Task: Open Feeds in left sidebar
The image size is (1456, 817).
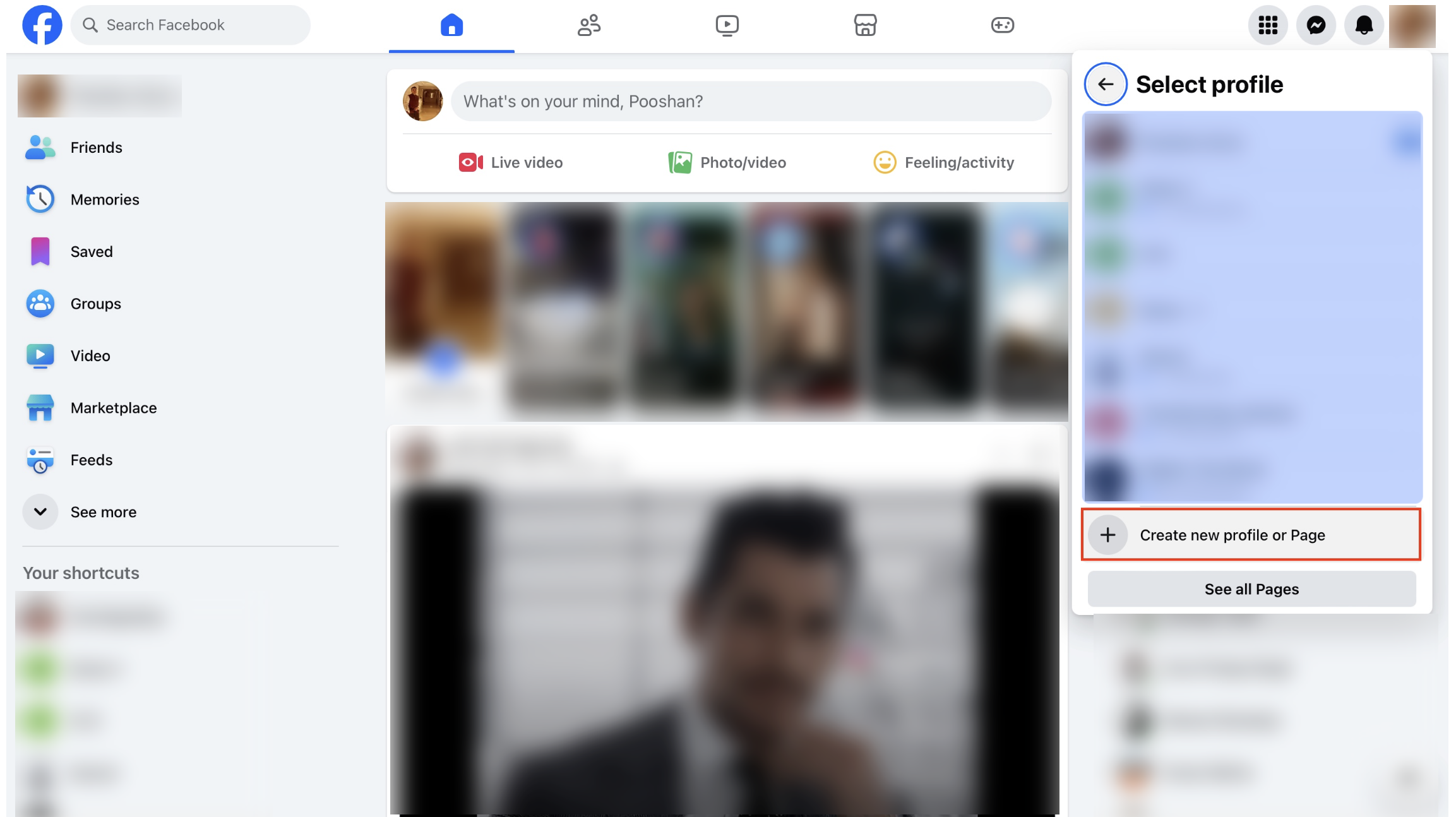Action: pyautogui.click(x=180, y=460)
